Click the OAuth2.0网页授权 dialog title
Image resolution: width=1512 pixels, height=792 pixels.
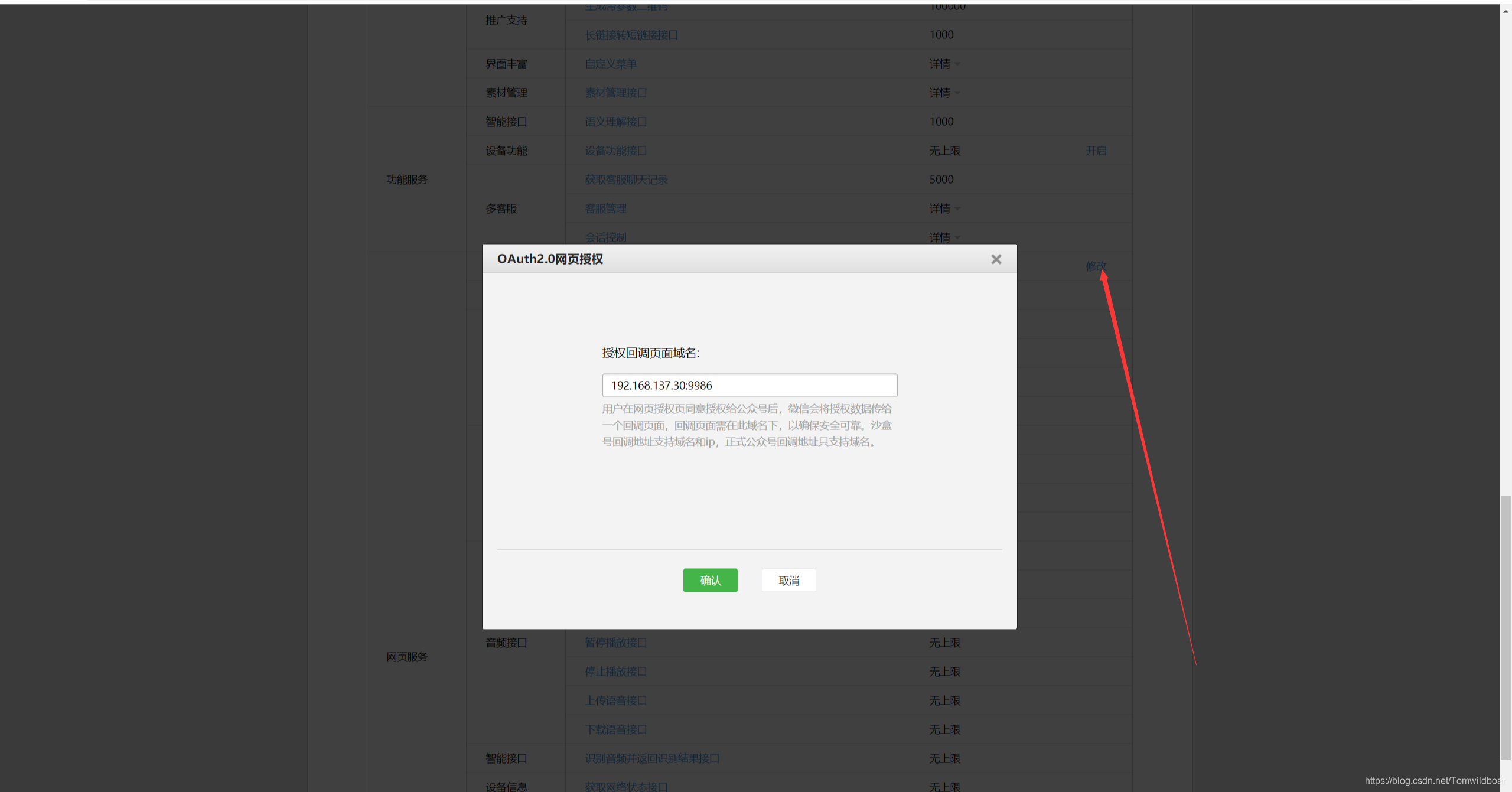pos(550,259)
